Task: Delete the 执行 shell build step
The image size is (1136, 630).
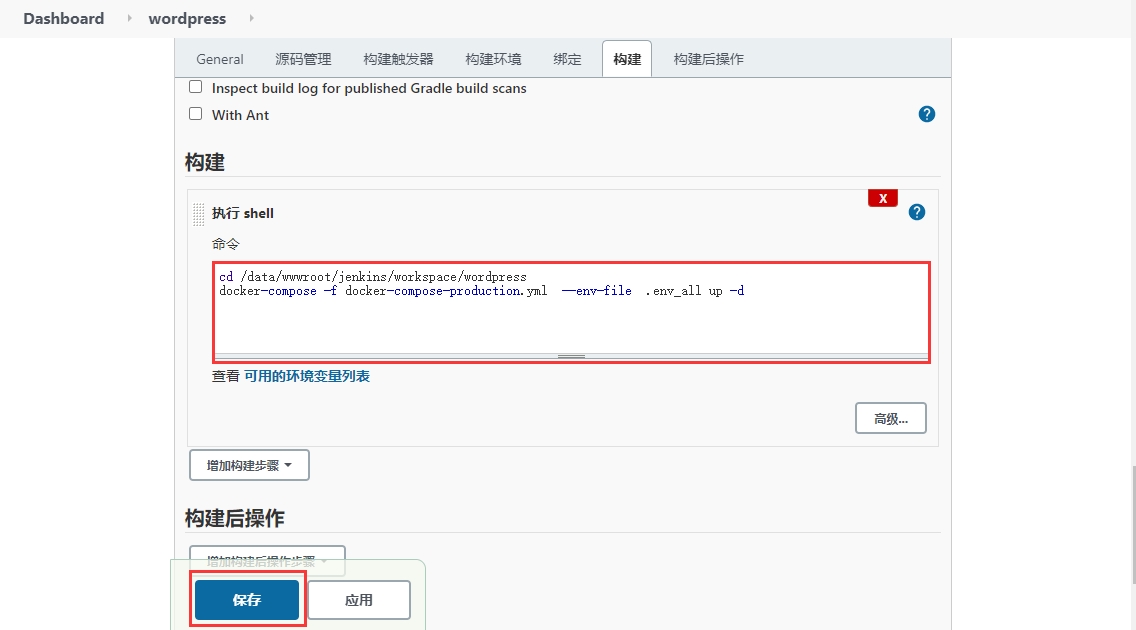Action: [x=882, y=198]
